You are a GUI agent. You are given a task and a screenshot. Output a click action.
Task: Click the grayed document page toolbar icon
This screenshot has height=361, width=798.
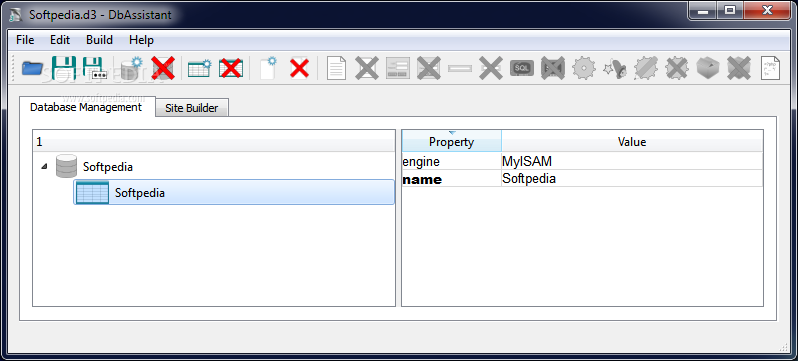tap(336, 68)
